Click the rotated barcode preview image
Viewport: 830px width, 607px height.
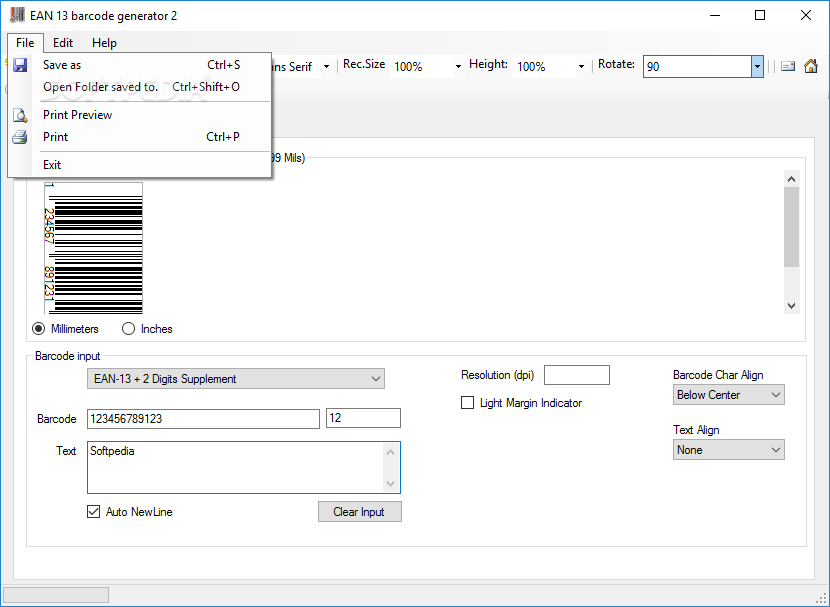click(x=93, y=248)
